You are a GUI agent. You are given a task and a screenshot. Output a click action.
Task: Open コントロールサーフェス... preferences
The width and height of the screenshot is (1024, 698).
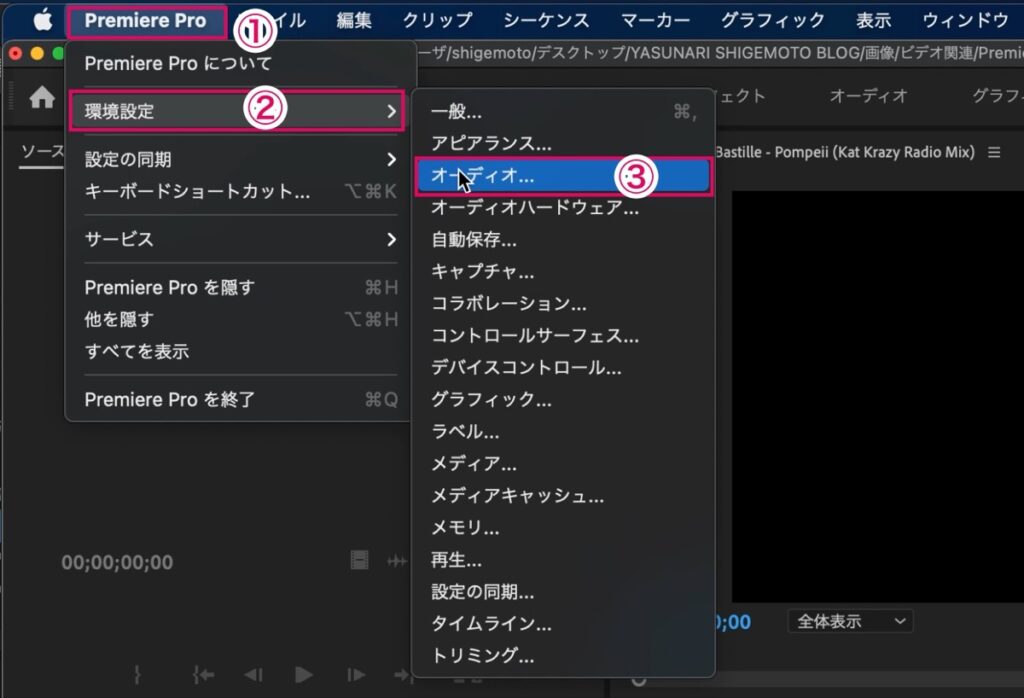(x=564, y=336)
